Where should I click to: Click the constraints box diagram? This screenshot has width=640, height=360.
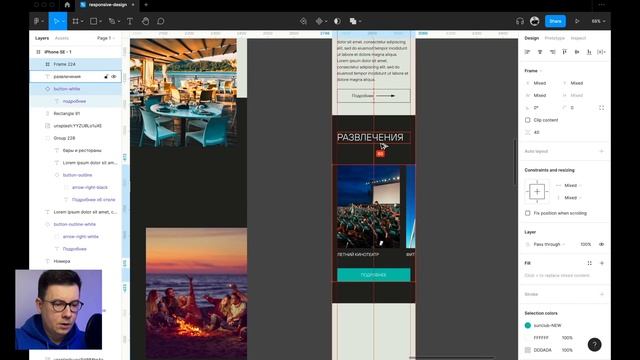537,191
